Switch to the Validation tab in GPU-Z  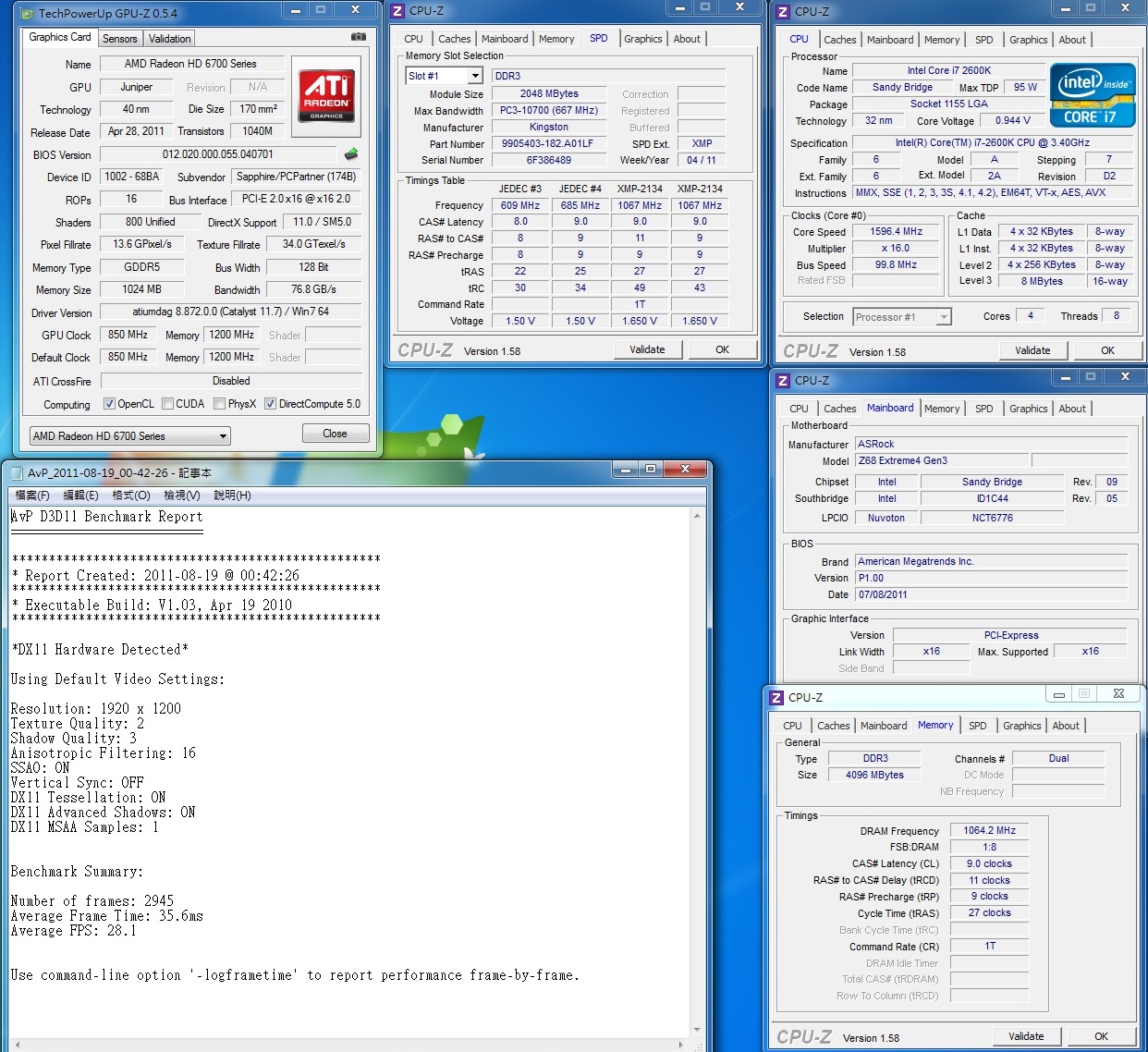[170, 39]
